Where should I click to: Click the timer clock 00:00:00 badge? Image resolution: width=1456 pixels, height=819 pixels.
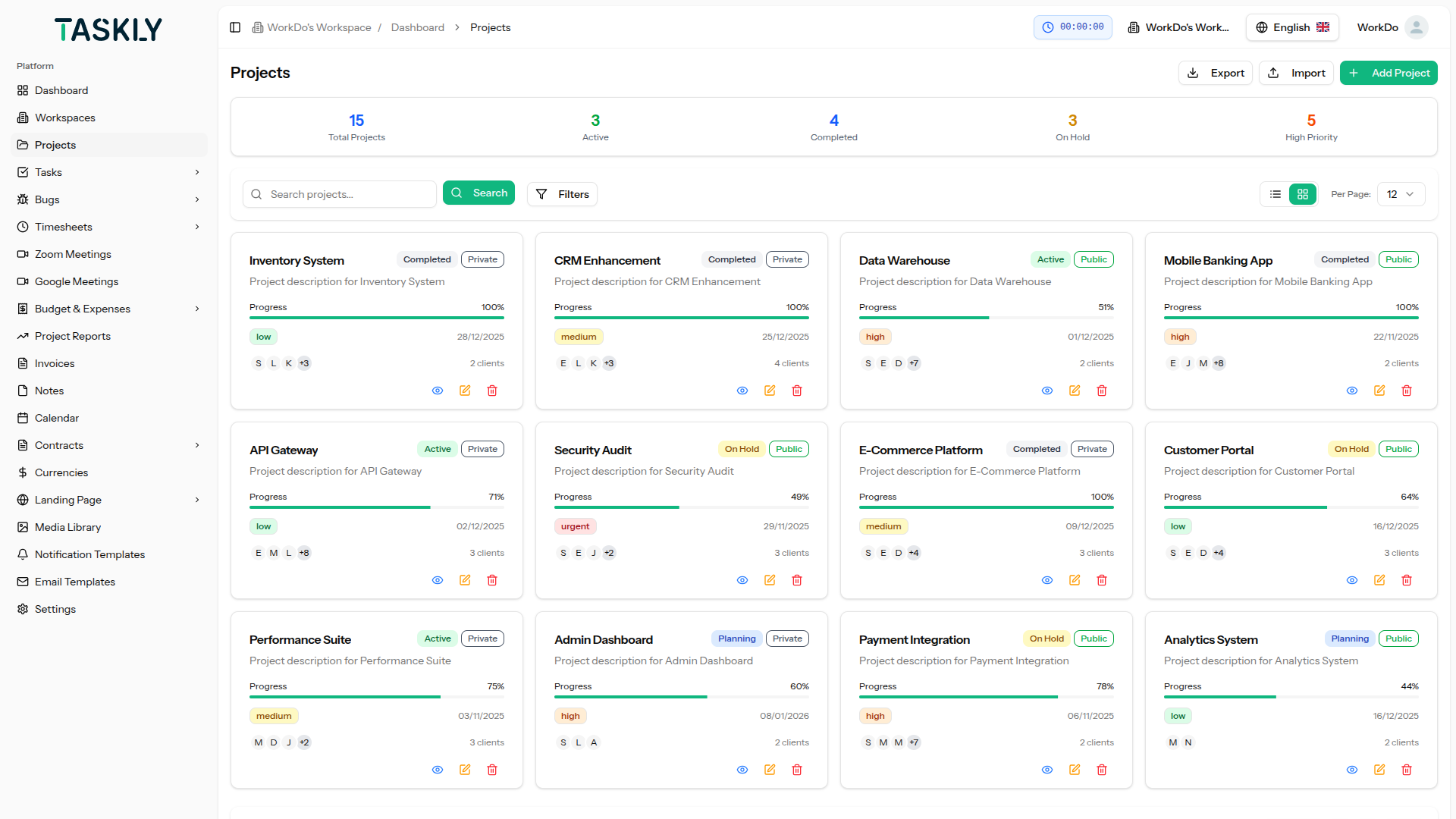1072,27
